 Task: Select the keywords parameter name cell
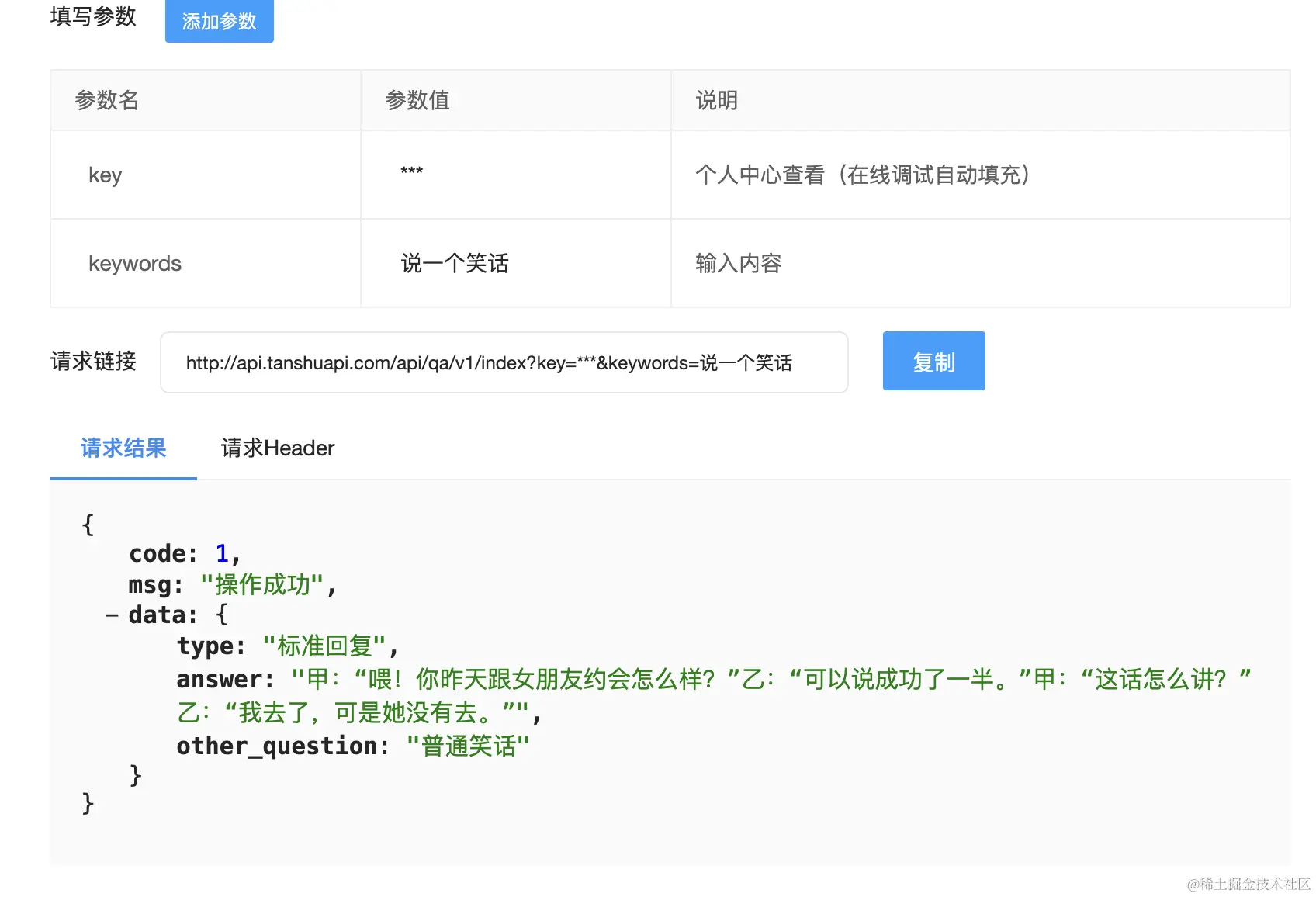click(x=206, y=264)
